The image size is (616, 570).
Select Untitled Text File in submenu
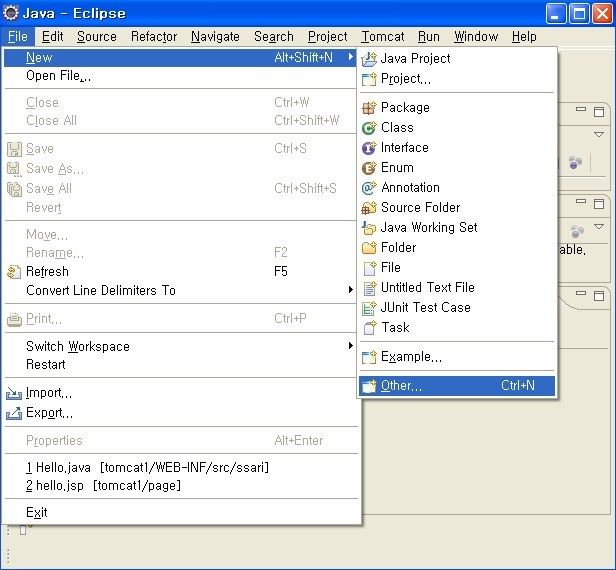coord(457,288)
